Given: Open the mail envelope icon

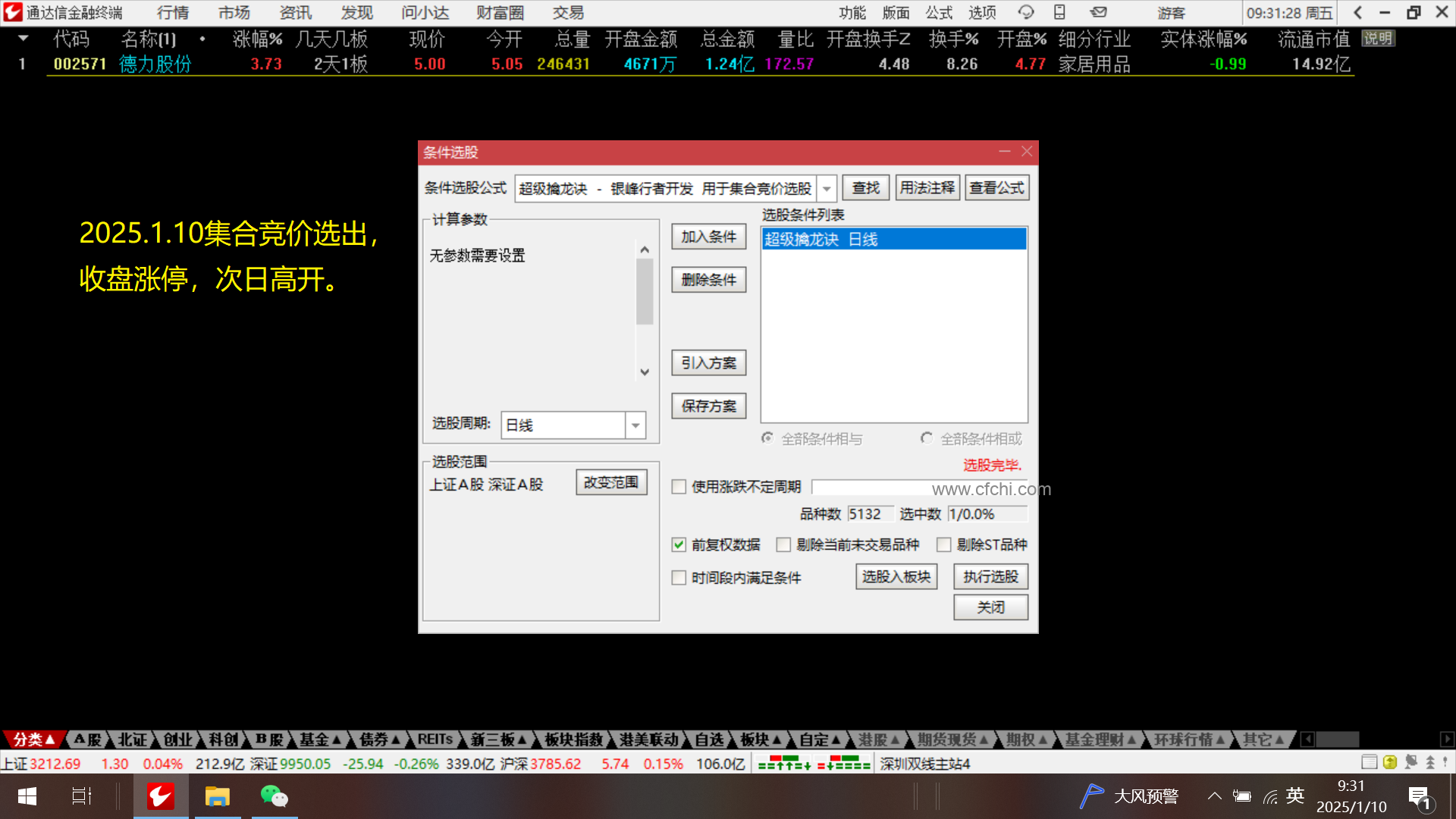Looking at the screenshot, I should [x=1098, y=12].
